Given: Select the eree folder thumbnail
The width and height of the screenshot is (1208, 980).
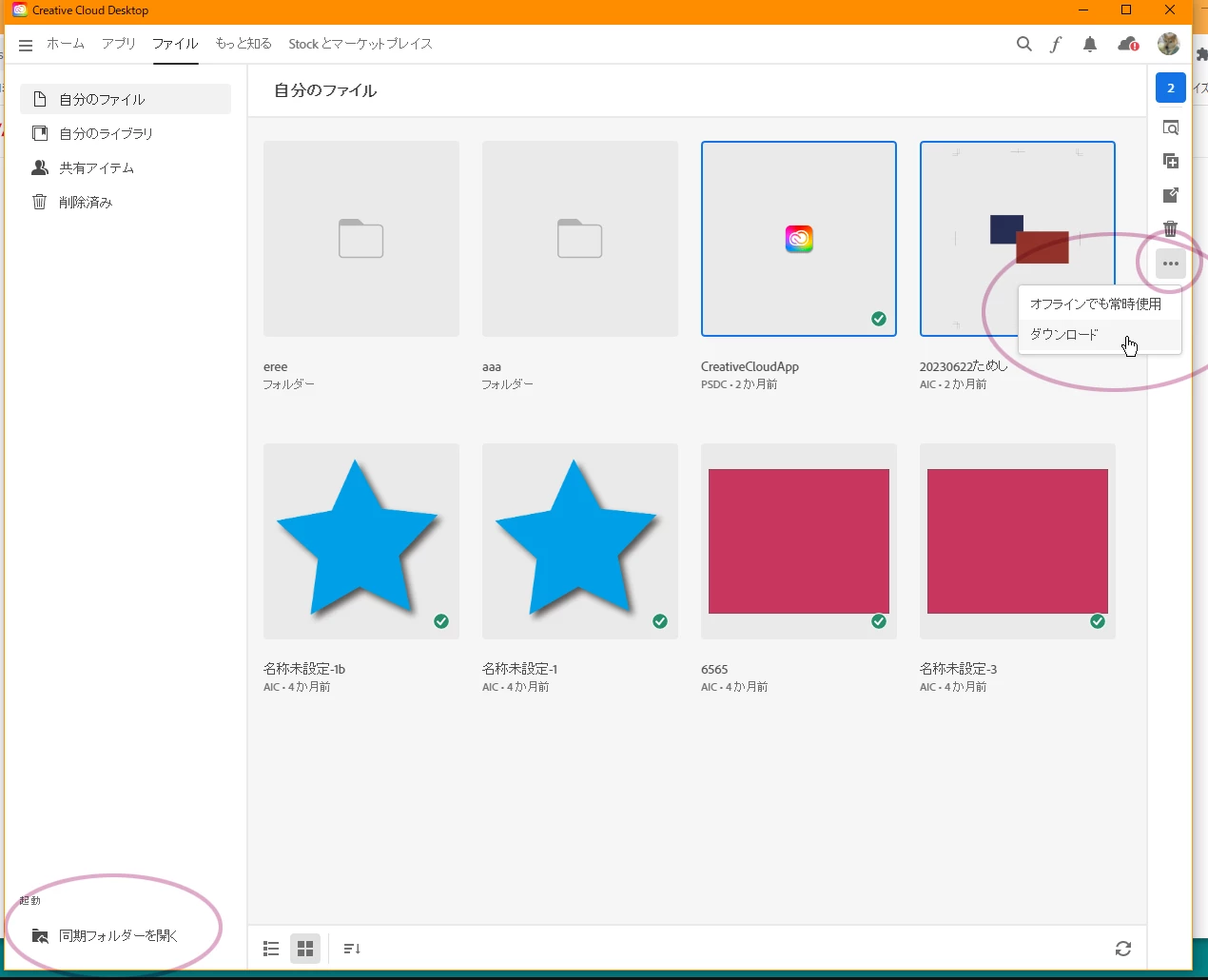Looking at the screenshot, I should [361, 239].
